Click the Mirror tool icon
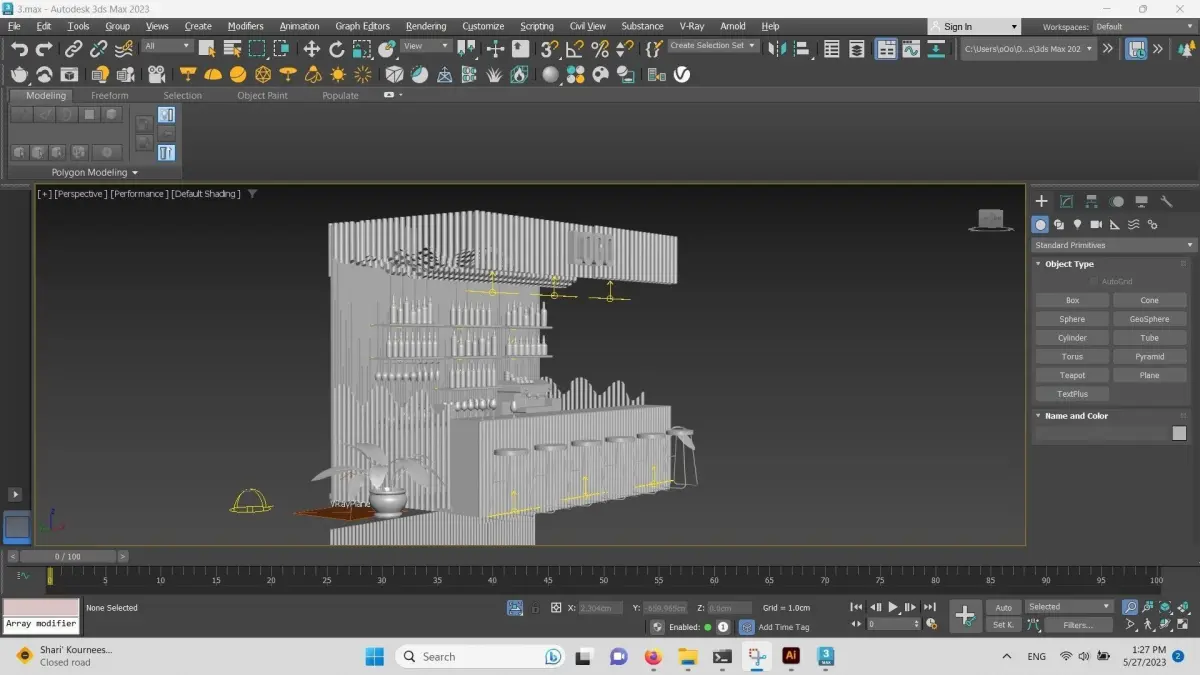 (x=777, y=48)
